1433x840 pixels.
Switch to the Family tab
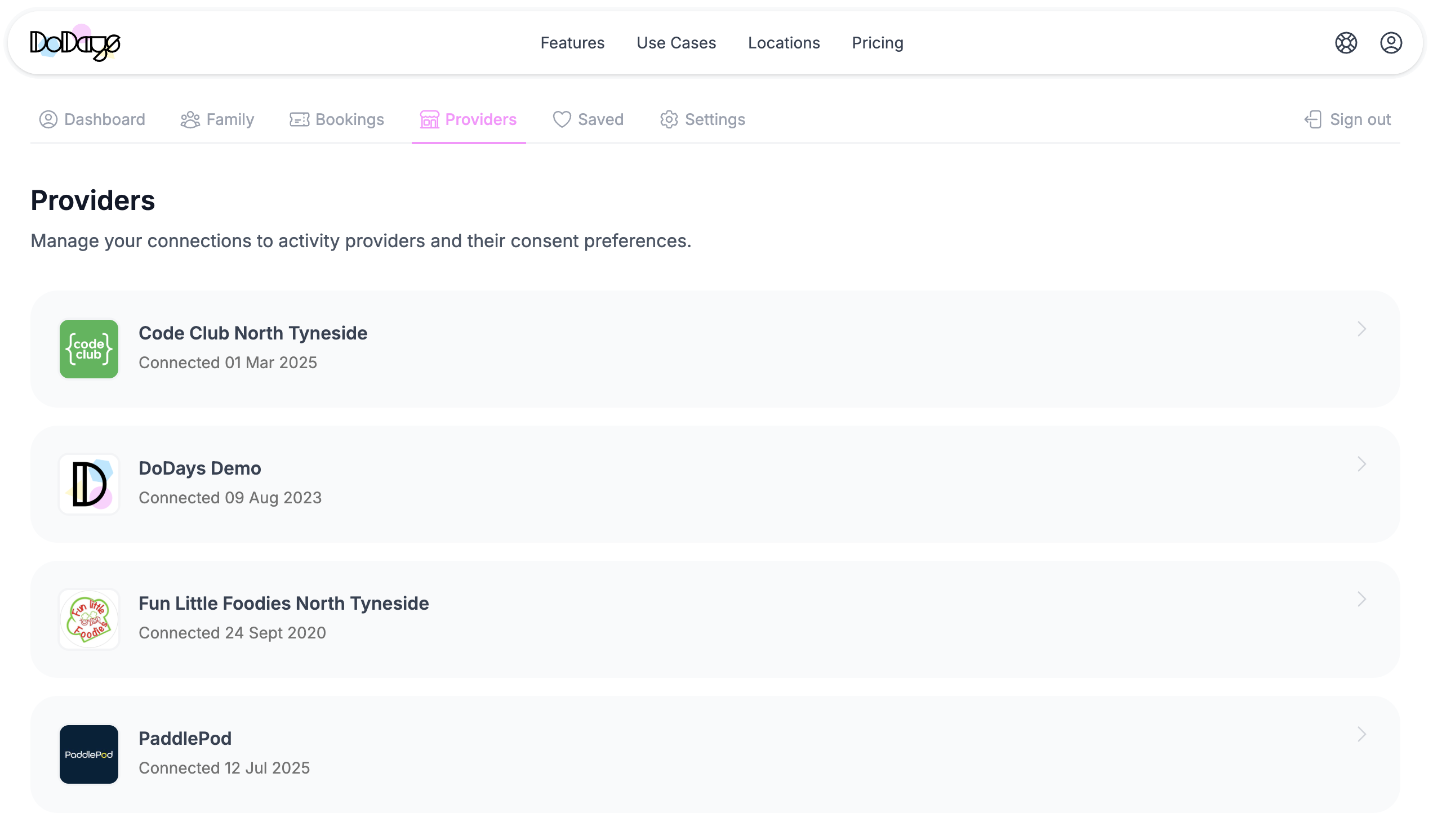(217, 119)
